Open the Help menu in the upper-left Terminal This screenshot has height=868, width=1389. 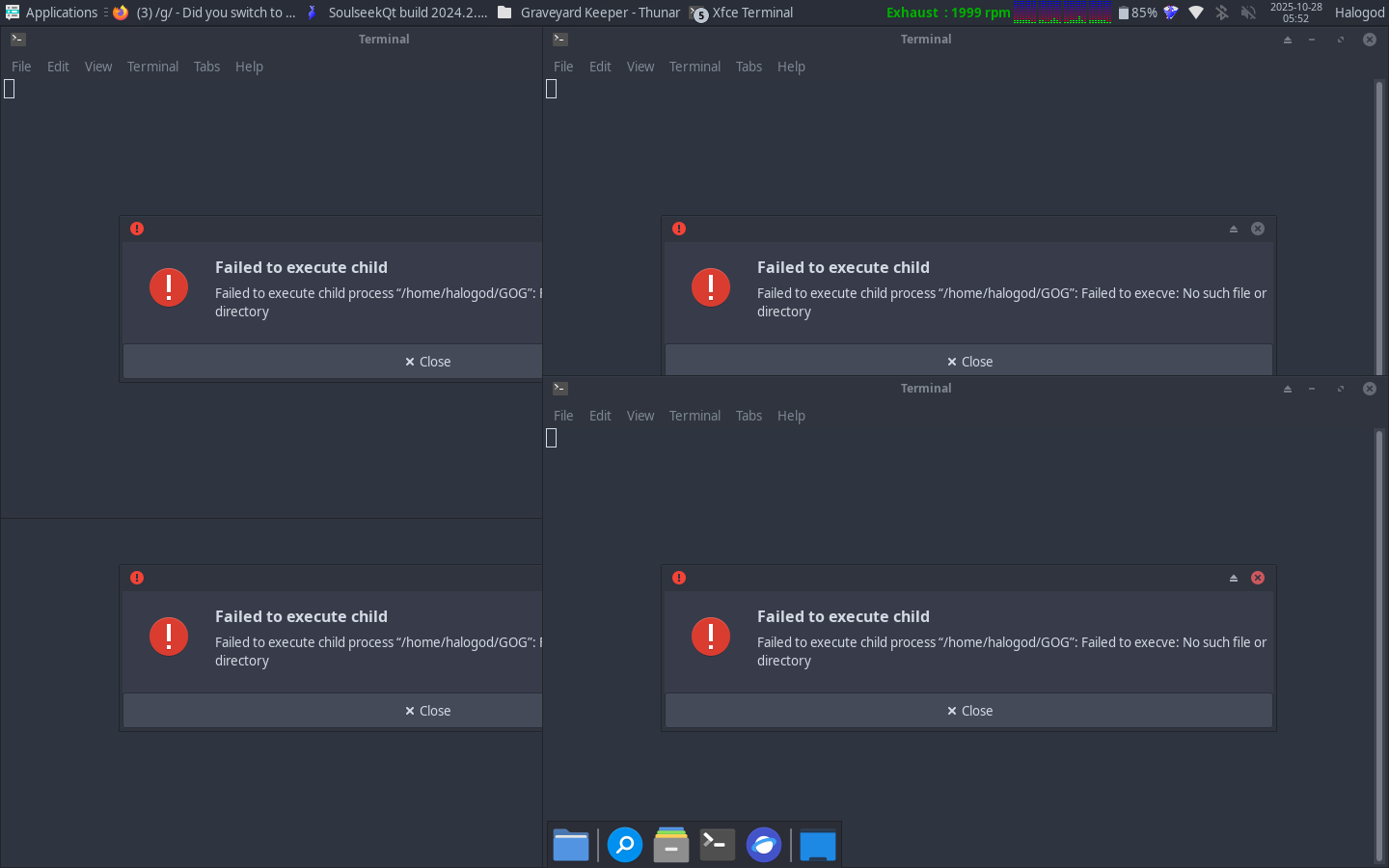click(249, 67)
